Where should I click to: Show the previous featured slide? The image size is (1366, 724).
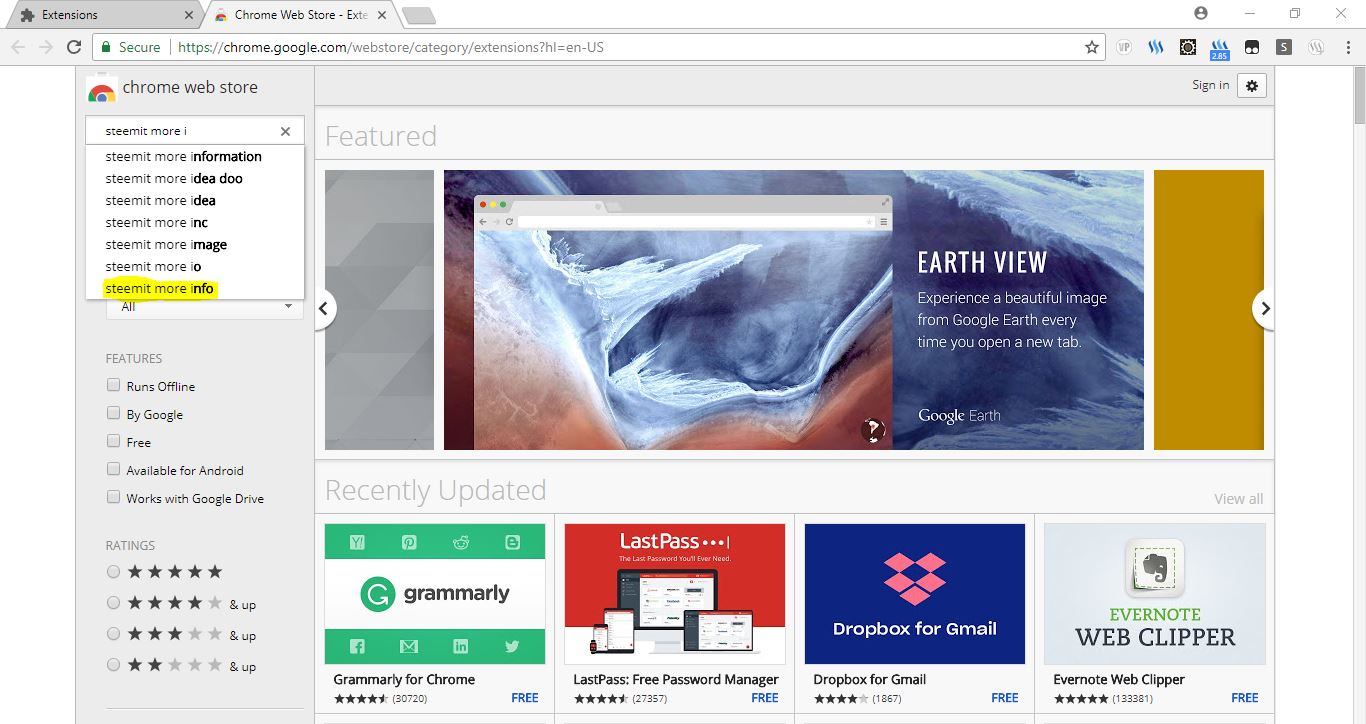point(323,309)
